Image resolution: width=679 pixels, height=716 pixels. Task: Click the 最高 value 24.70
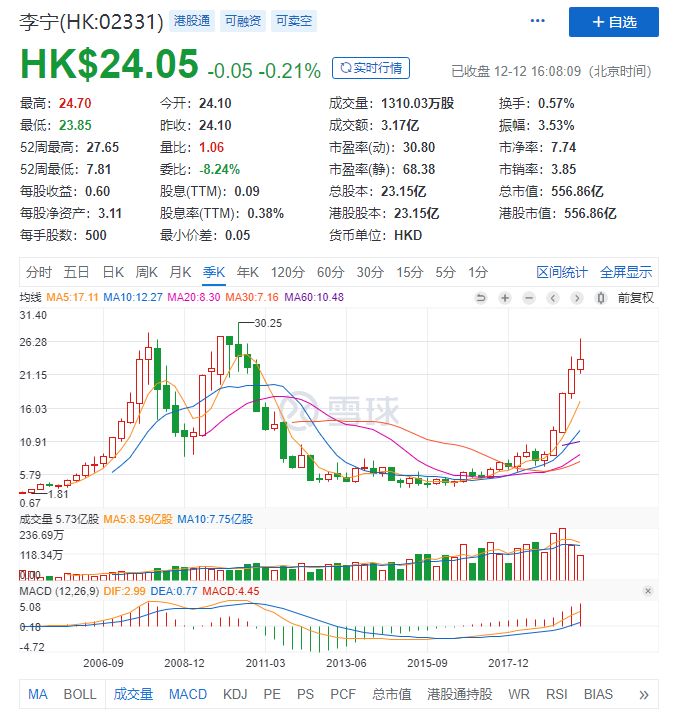75,103
